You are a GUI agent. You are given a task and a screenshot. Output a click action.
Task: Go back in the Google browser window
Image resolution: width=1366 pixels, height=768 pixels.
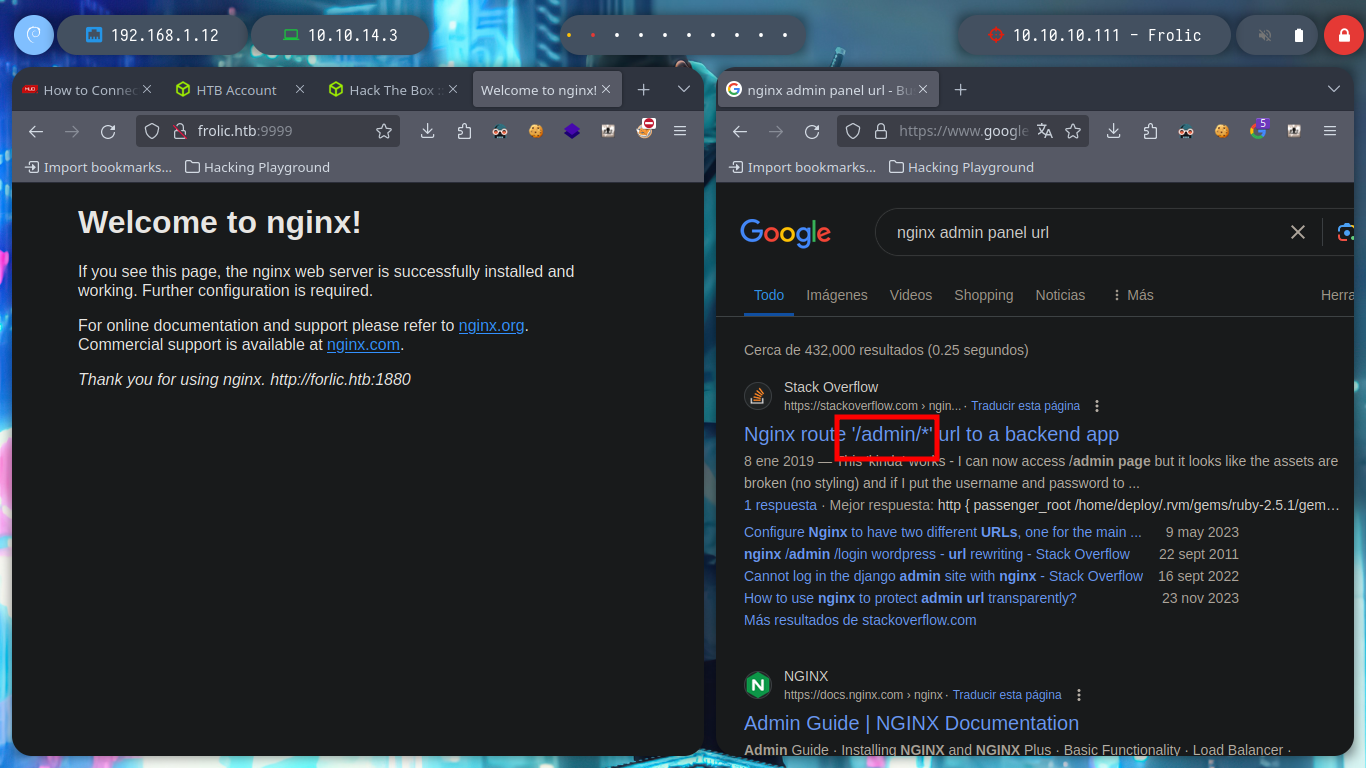pos(740,131)
